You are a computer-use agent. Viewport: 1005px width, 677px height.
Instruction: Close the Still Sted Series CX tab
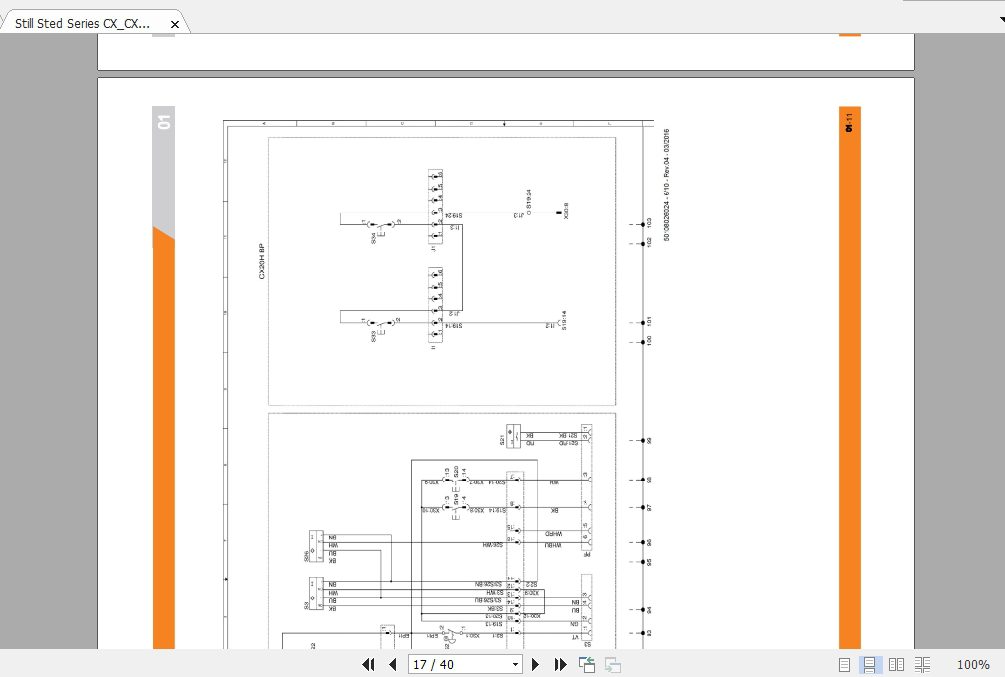click(174, 24)
